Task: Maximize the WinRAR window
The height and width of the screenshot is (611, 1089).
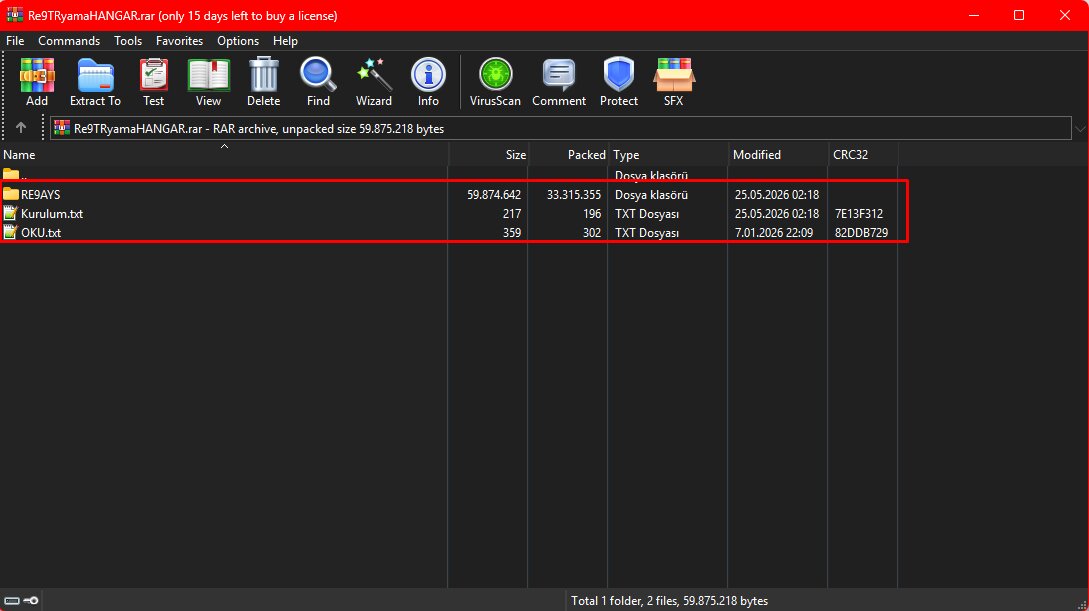Action: (1019, 15)
